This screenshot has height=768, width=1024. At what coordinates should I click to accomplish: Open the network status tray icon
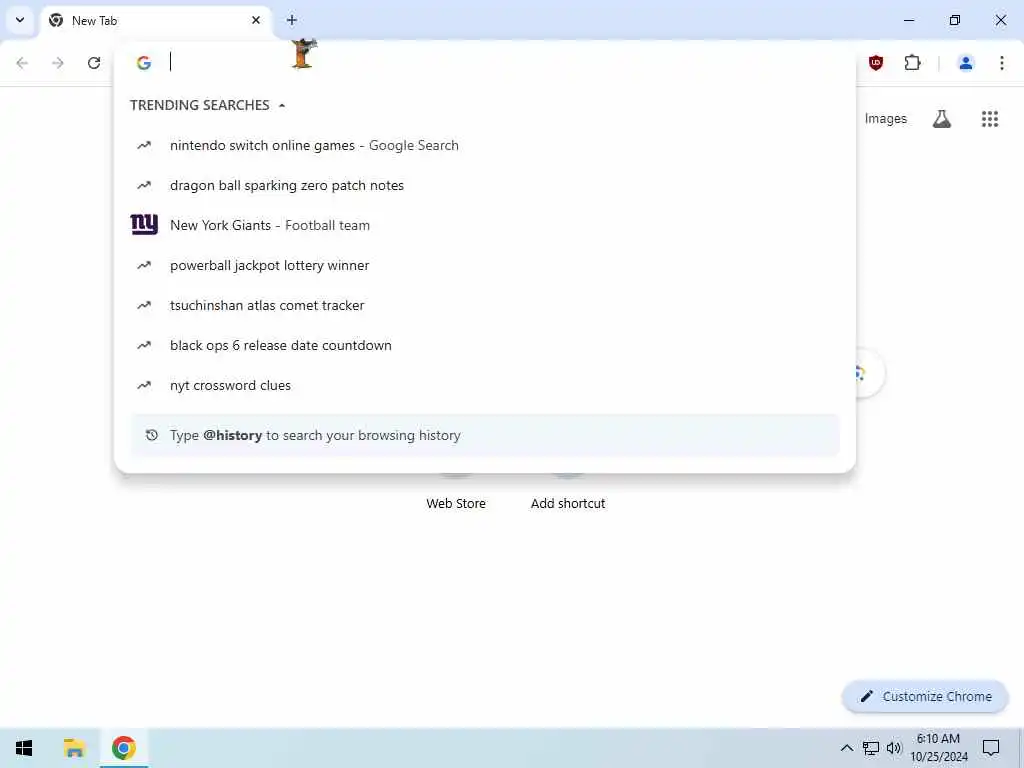click(x=870, y=748)
